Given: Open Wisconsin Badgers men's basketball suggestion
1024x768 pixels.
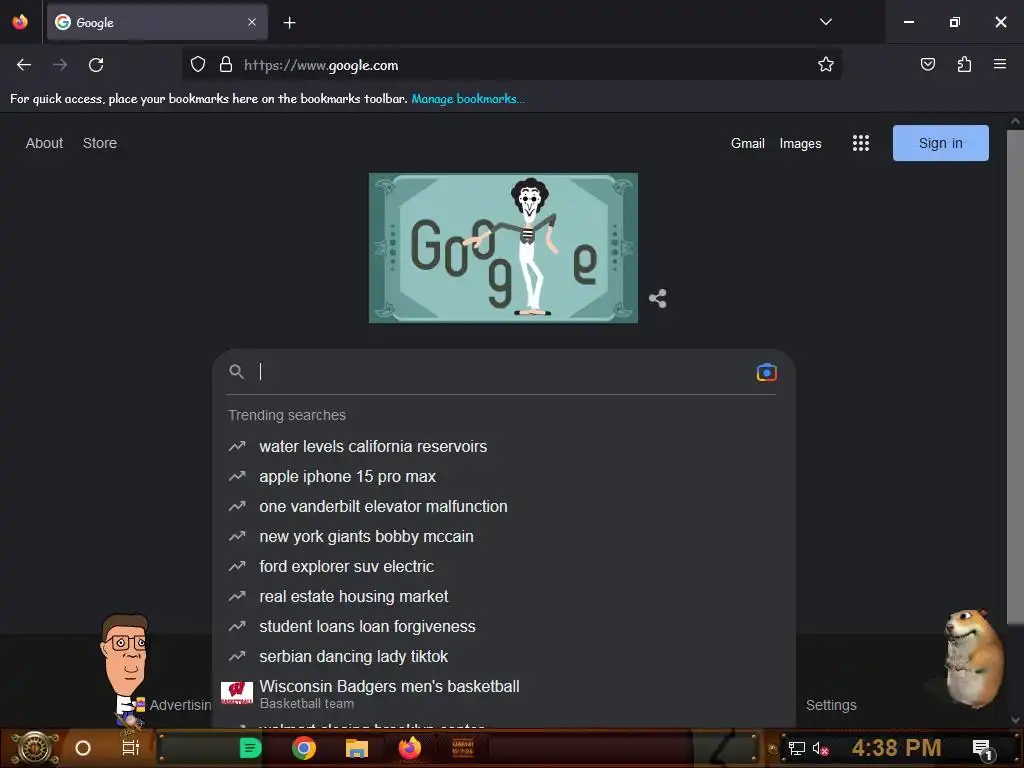Looking at the screenshot, I should 504,694.
